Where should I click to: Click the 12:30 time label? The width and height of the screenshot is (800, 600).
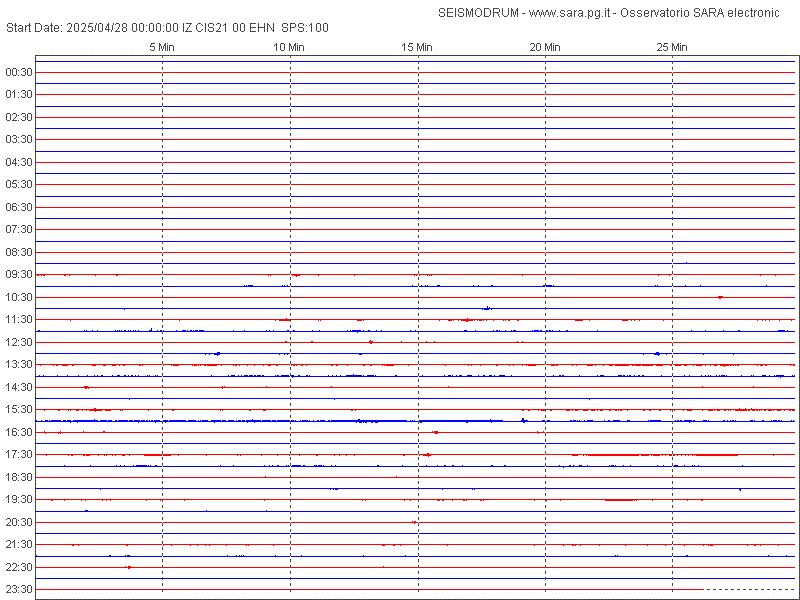tap(19, 342)
